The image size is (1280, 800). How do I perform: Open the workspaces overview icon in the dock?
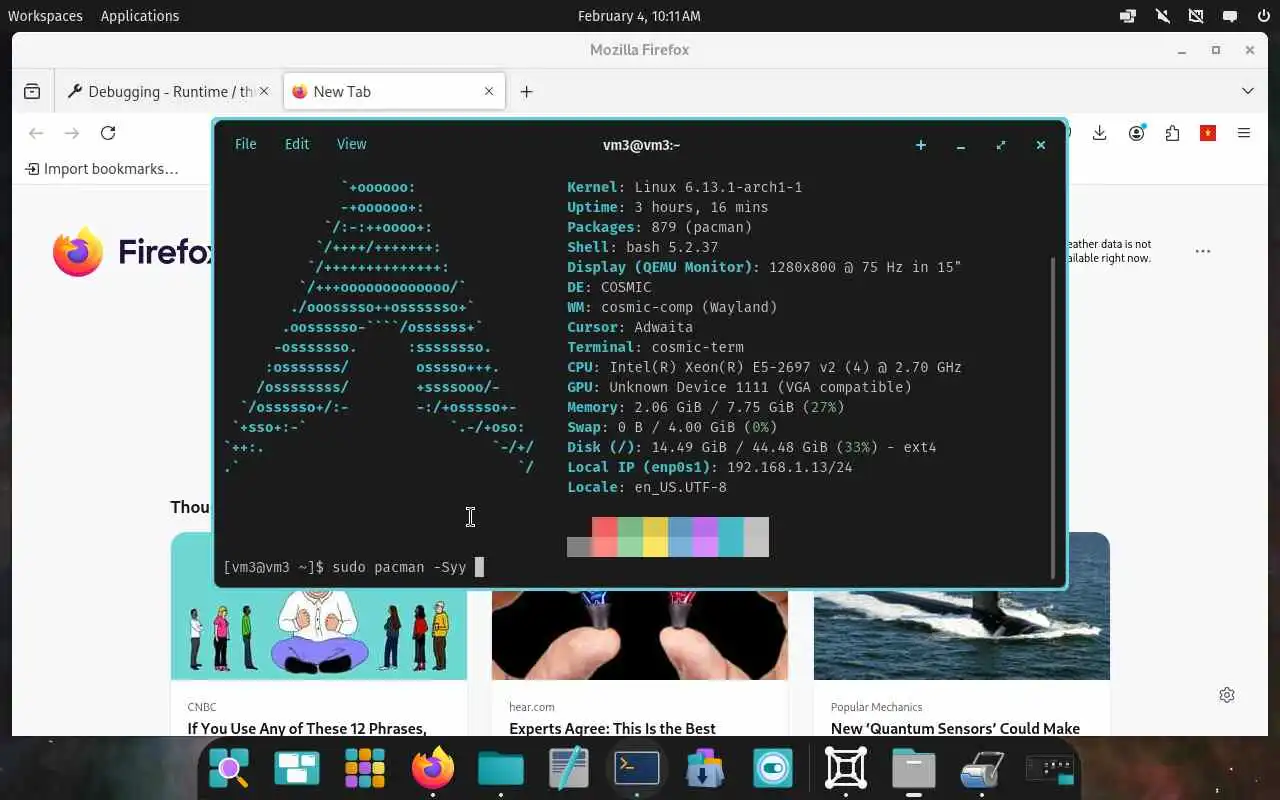(x=297, y=768)
